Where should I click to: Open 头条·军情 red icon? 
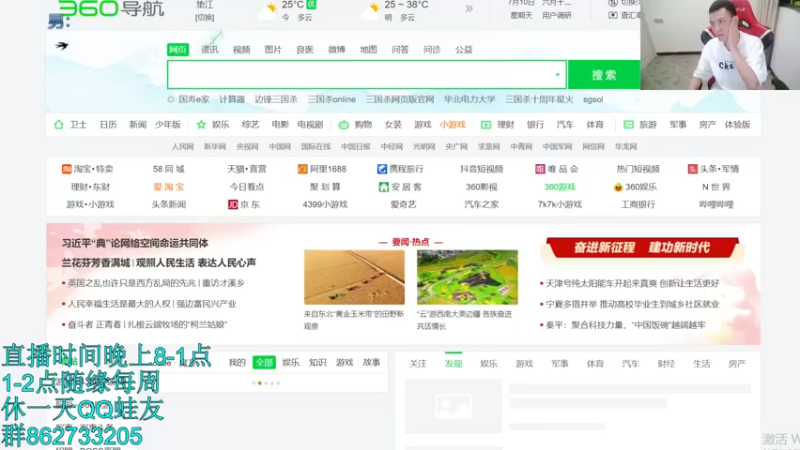tap(692, 169)
